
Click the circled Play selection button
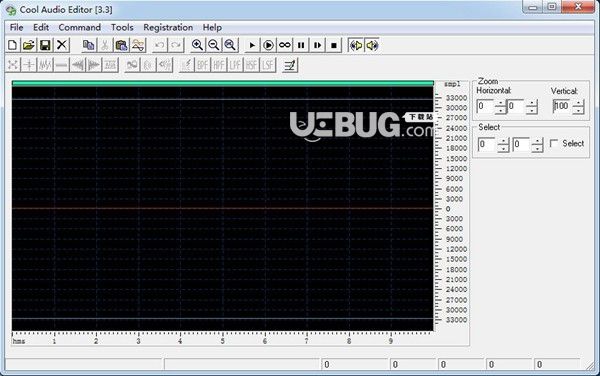268,45
